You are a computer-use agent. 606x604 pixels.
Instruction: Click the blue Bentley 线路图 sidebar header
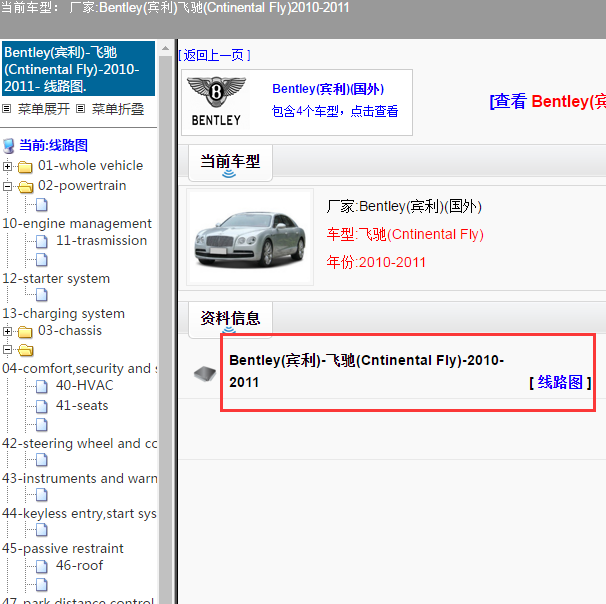[78, 69]
